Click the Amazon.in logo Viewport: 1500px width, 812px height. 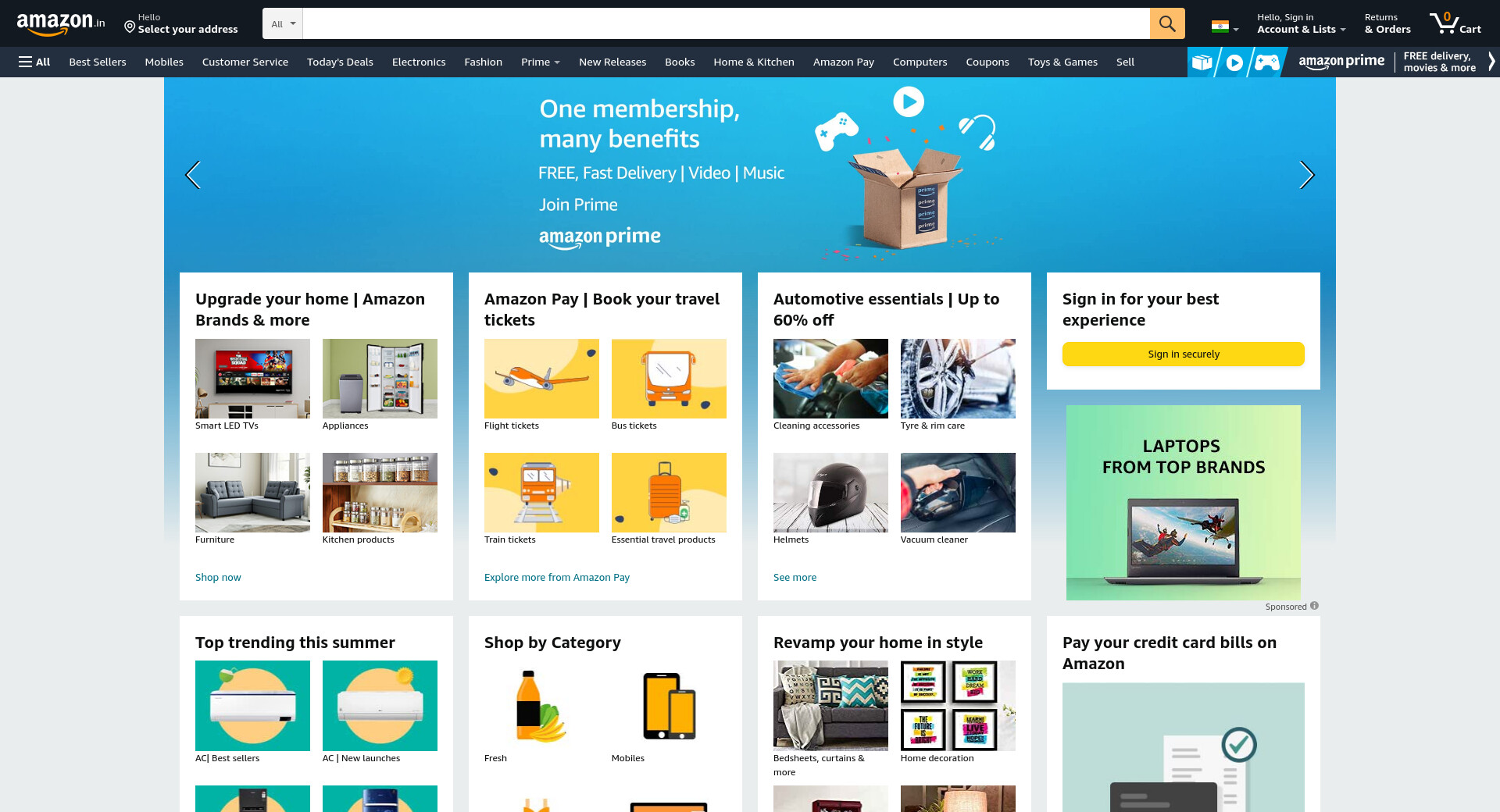[61, 23]
